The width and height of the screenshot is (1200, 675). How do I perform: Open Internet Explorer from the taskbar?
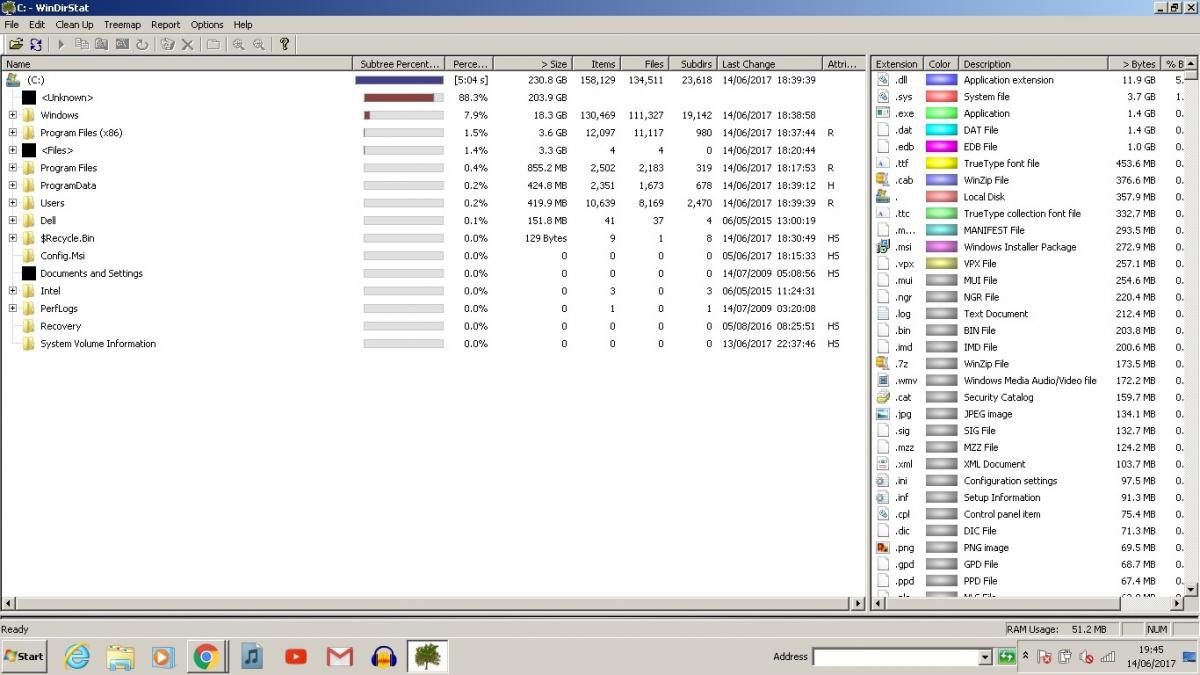pyautogui.click(x=77, y=657)
